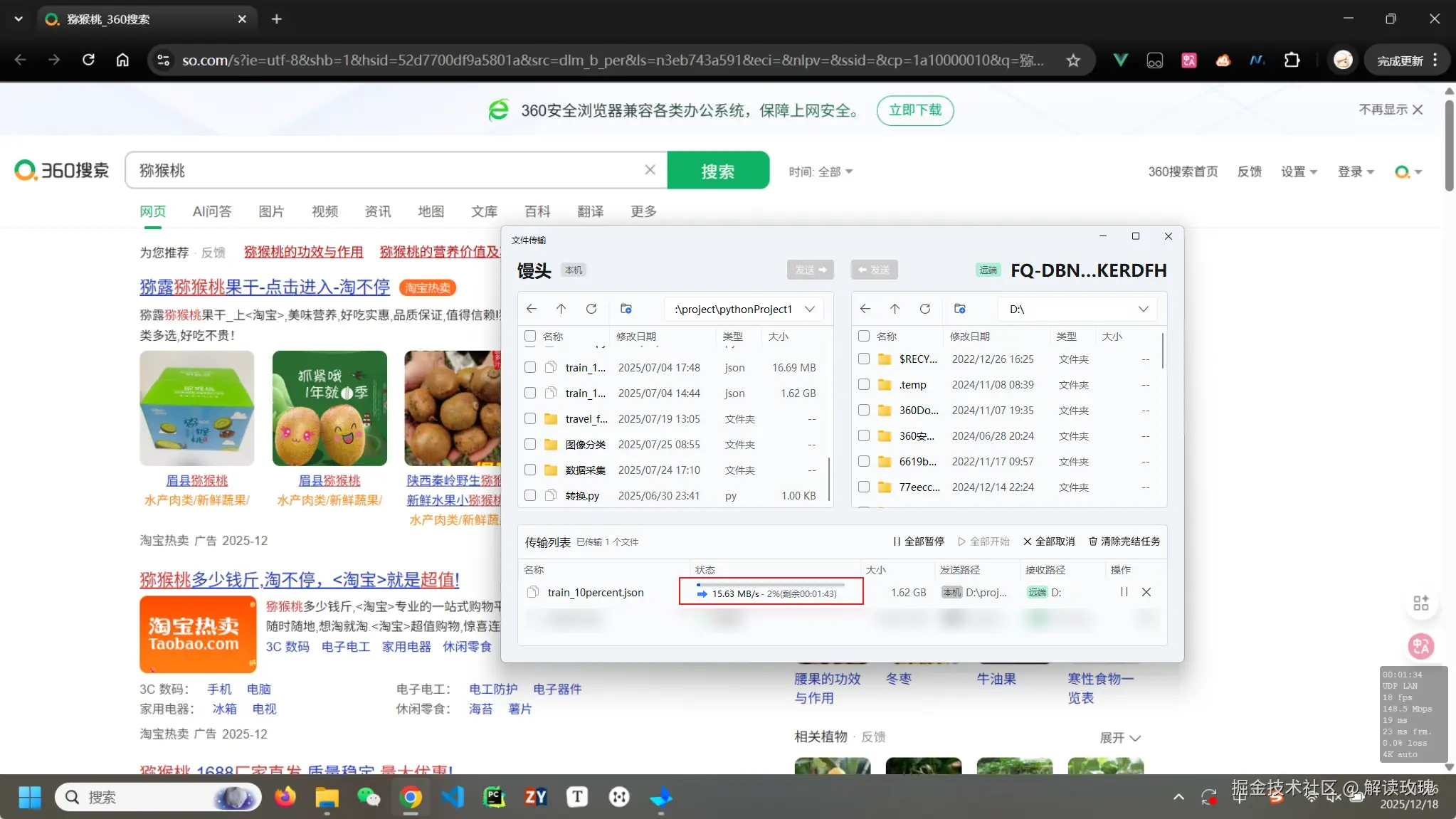
Task: Click the transfer progress bar for train_10percent.json
Action: pos(771,585)
